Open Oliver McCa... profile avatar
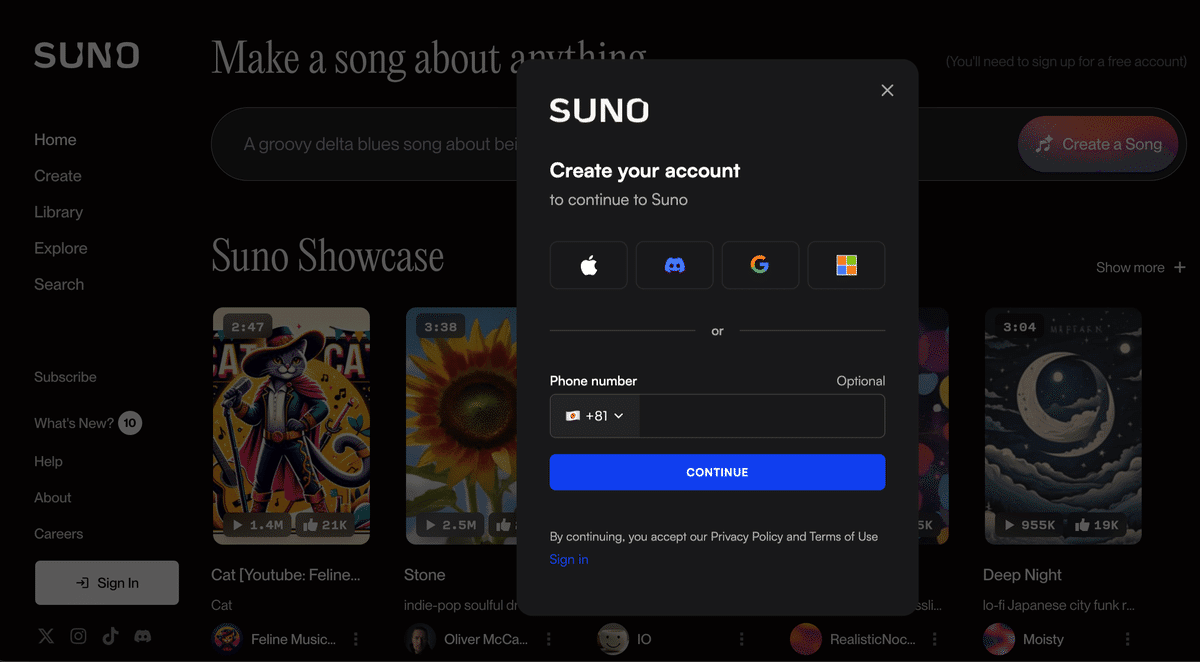 pos(421,639)
